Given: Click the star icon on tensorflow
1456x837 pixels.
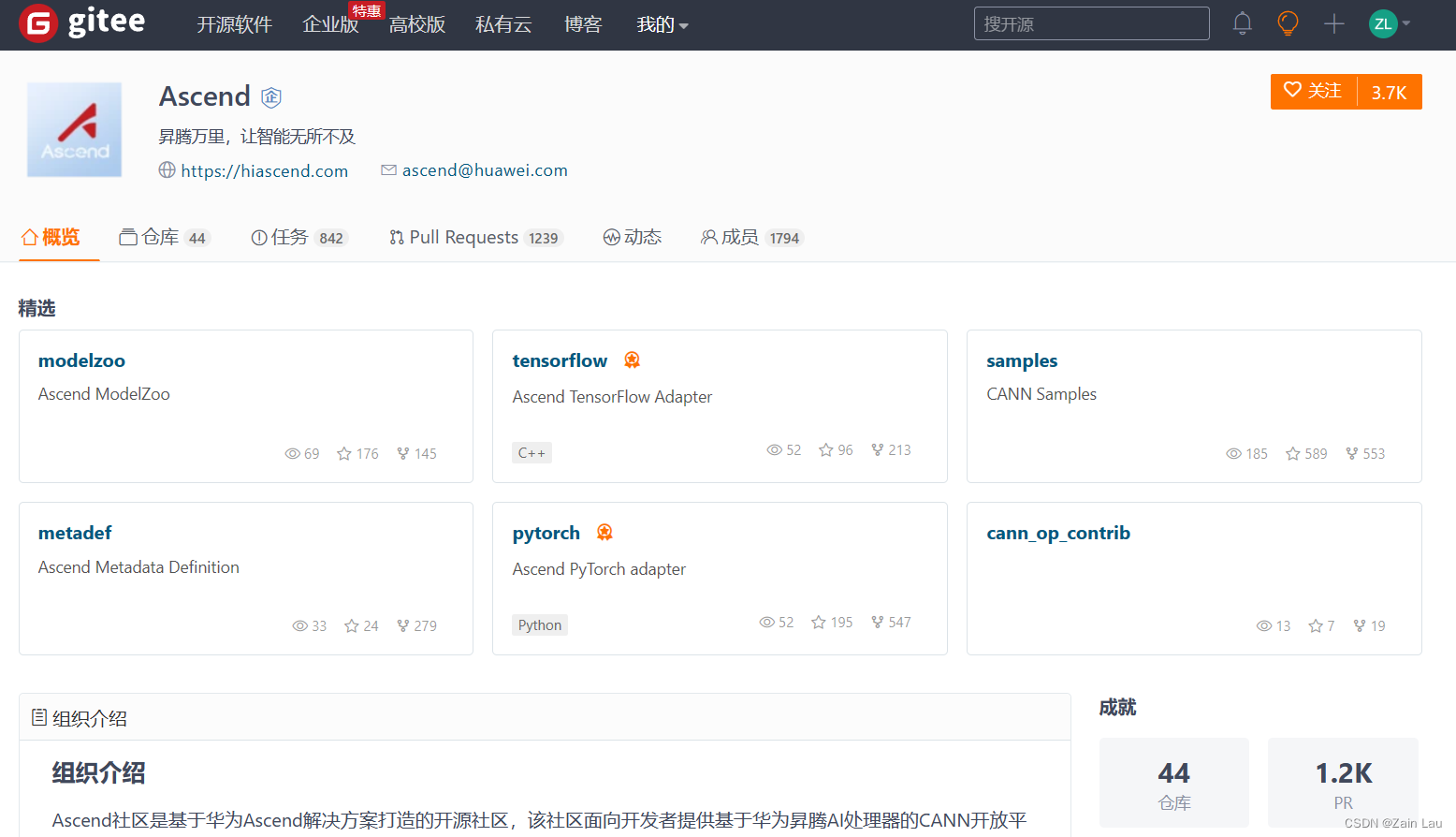Looking at the screenshot, I should [x=826, y=450].
